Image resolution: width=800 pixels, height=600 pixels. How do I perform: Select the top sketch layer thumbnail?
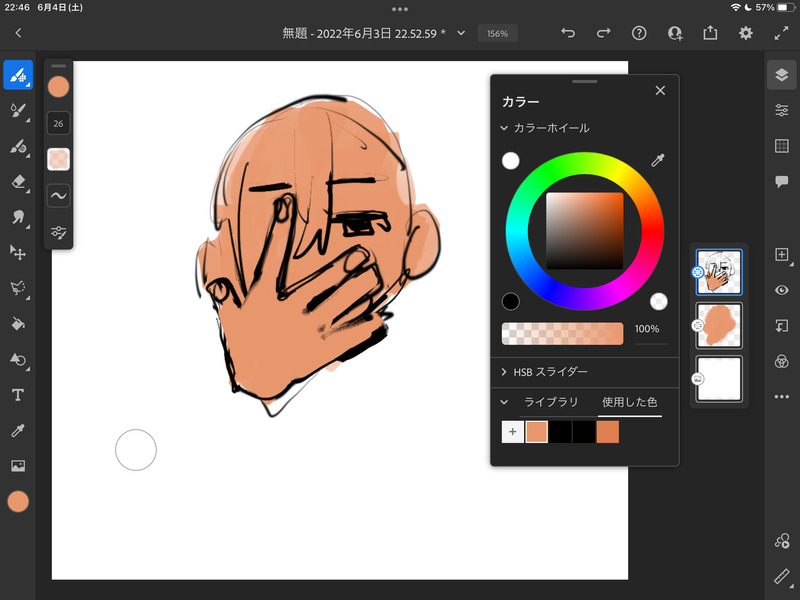pyautogui.click(x=719, y=272)
